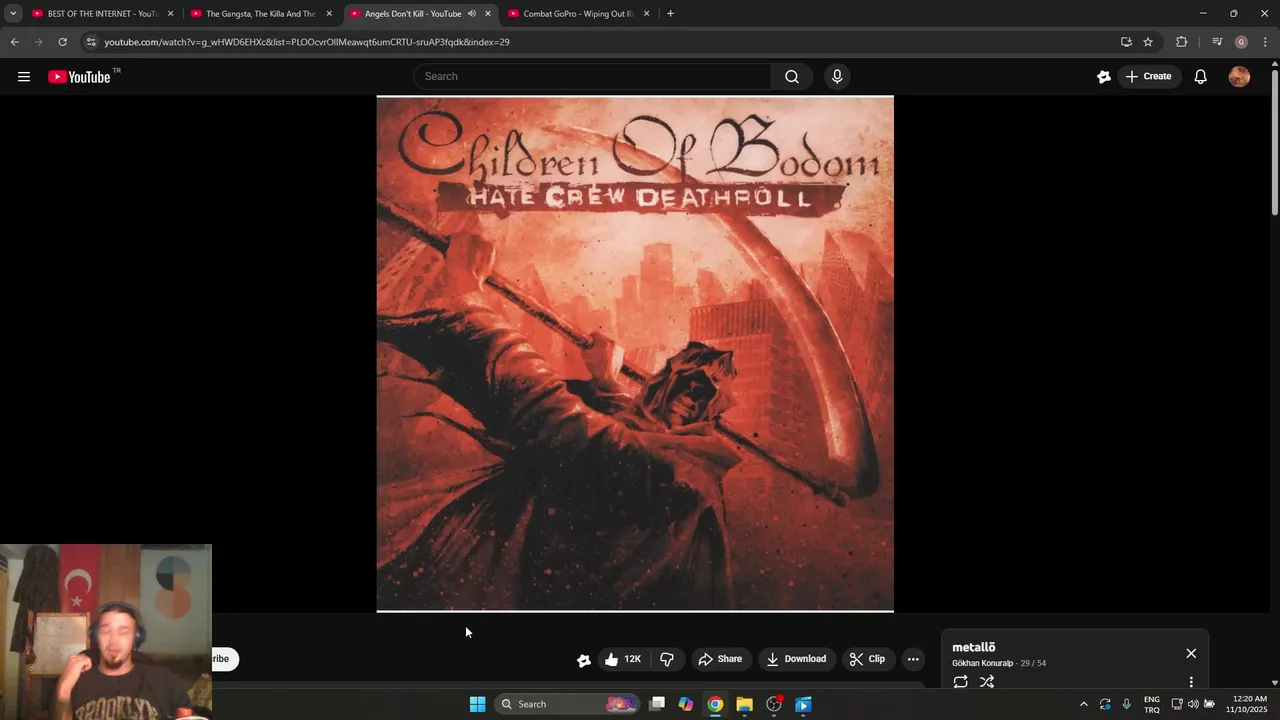Image resolution: width=1280 pixels, height=720 pixels.
Task: Open the metallö playlist title
Action: point(973,647)
